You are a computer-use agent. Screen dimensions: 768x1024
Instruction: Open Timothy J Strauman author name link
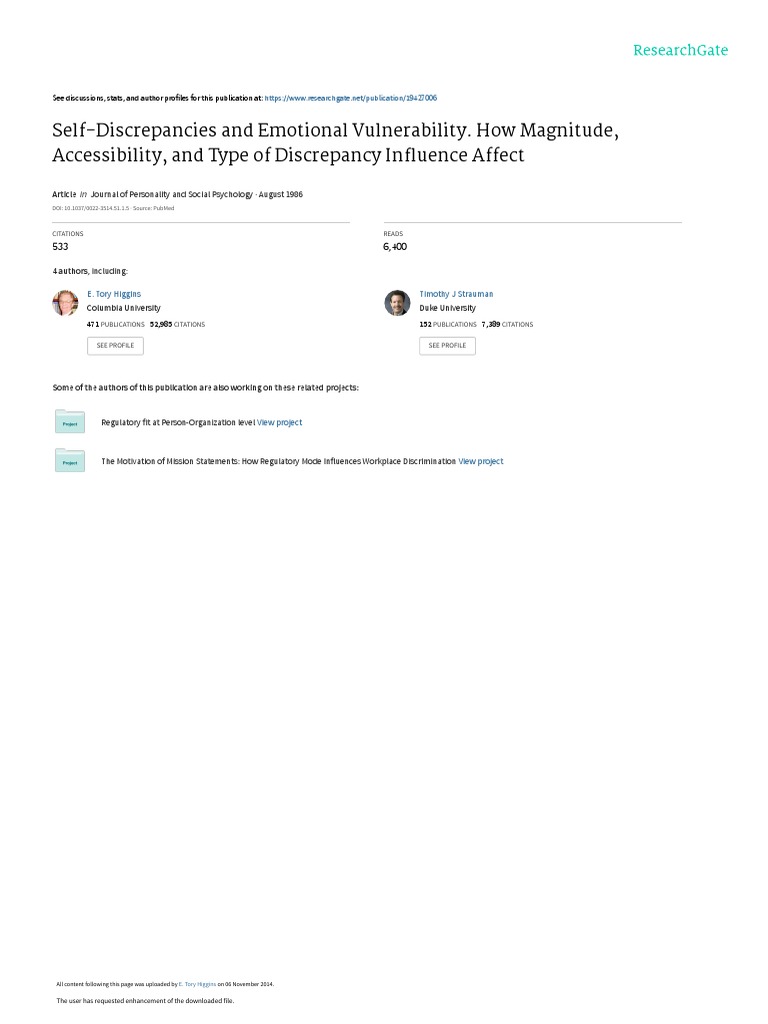[456, 294]
